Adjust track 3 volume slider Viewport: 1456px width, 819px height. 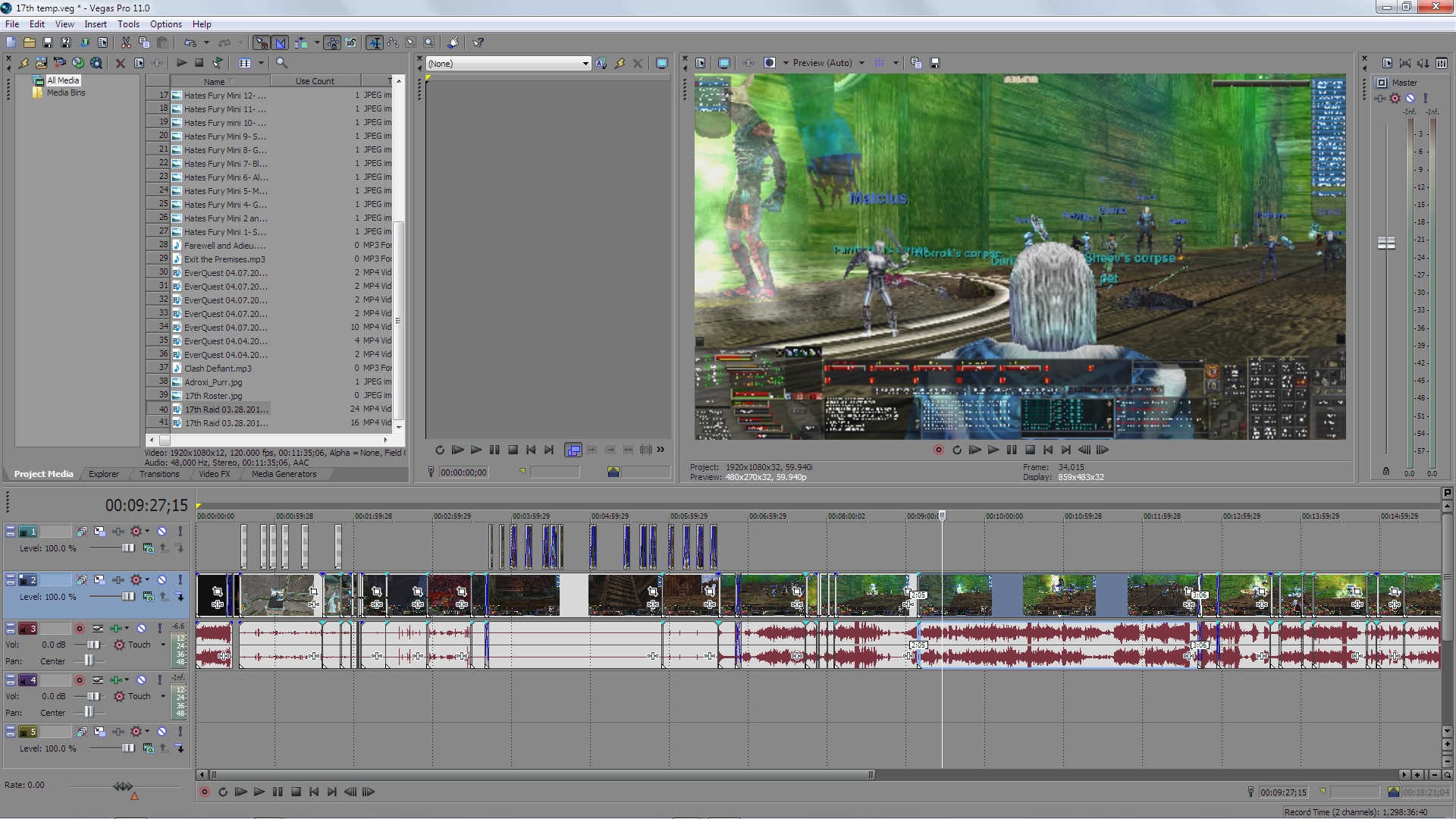click(x=93, y=645)
